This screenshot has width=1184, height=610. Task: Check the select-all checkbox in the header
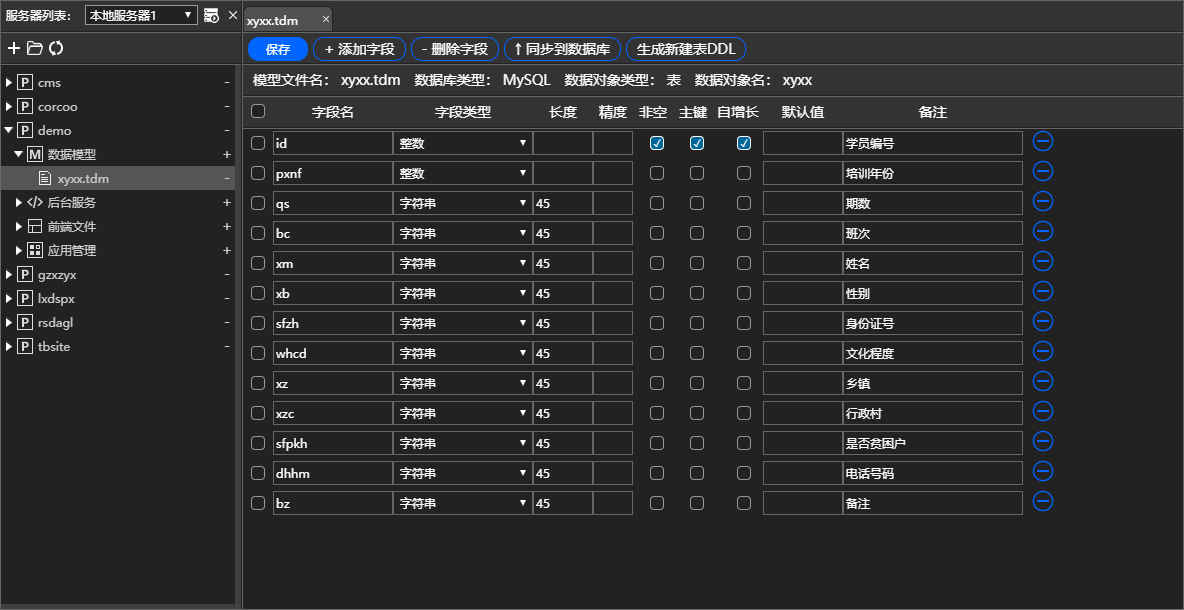coord(258,112)
